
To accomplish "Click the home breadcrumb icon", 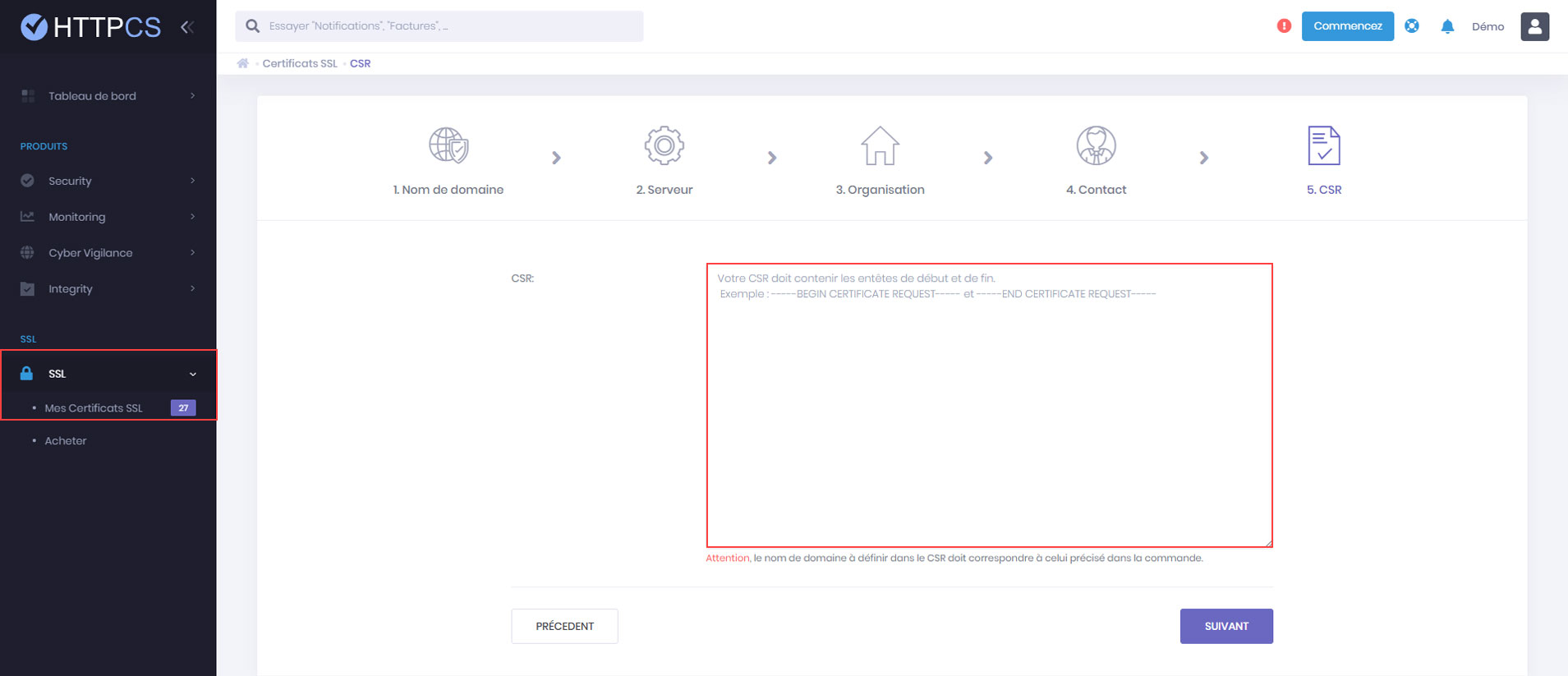I will point(243,63).
